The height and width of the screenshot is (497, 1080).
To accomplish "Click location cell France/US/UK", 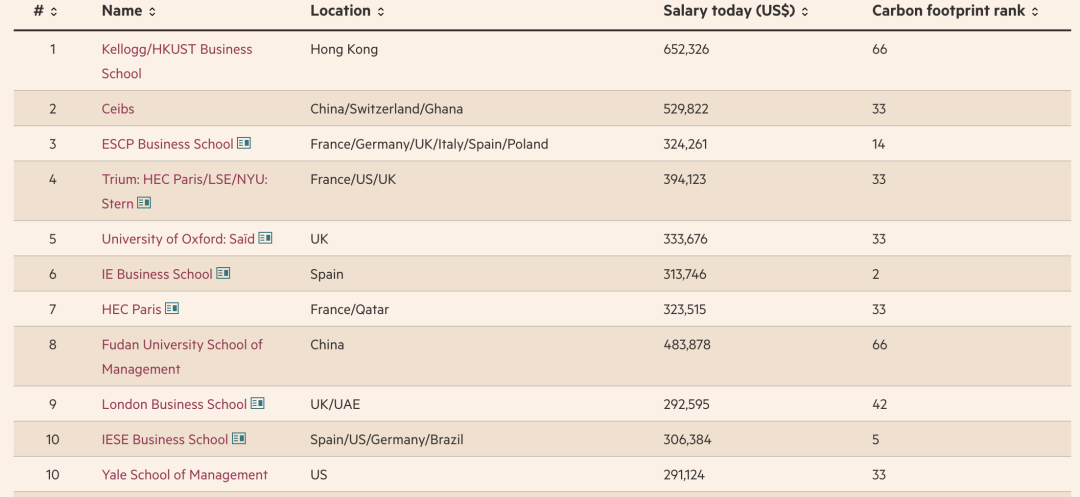I will click(353, 179).
